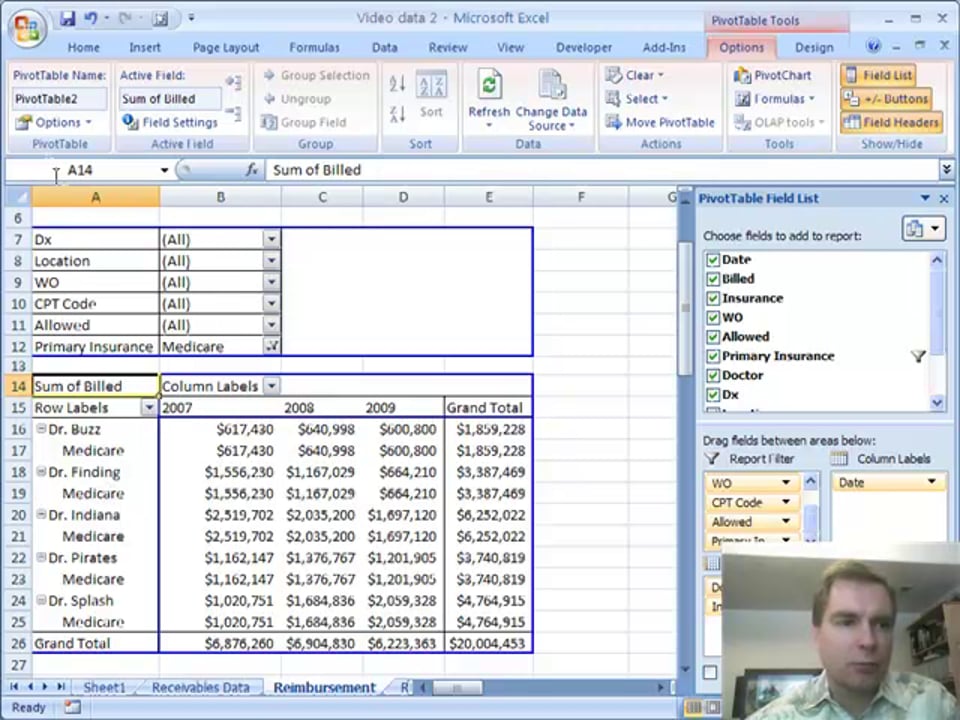Collapse entire field icon
This screenshot has width=960, height=720.
[x=233, y=113]
